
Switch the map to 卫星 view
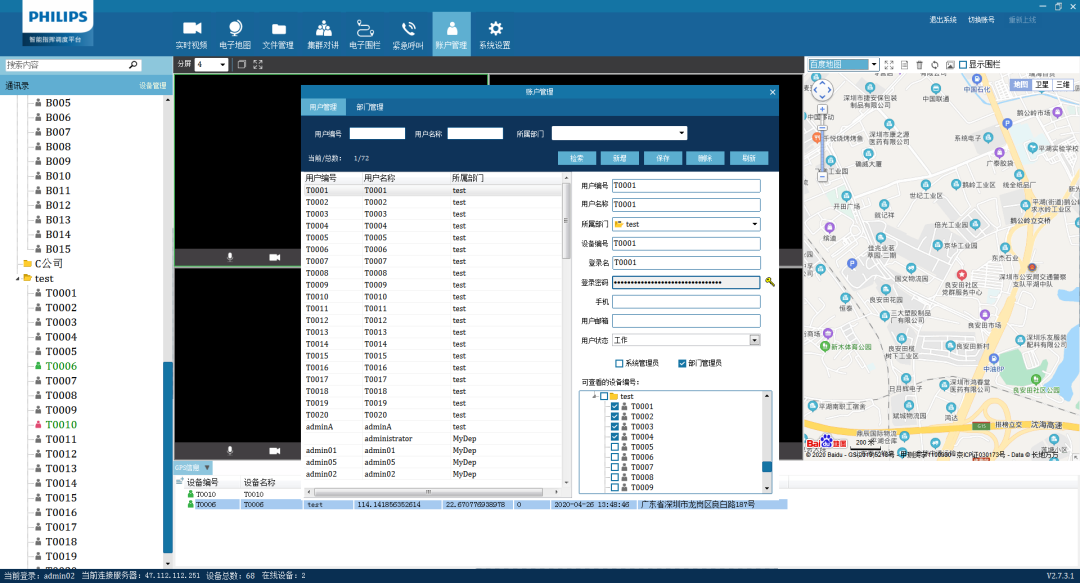pos(1042,85)
